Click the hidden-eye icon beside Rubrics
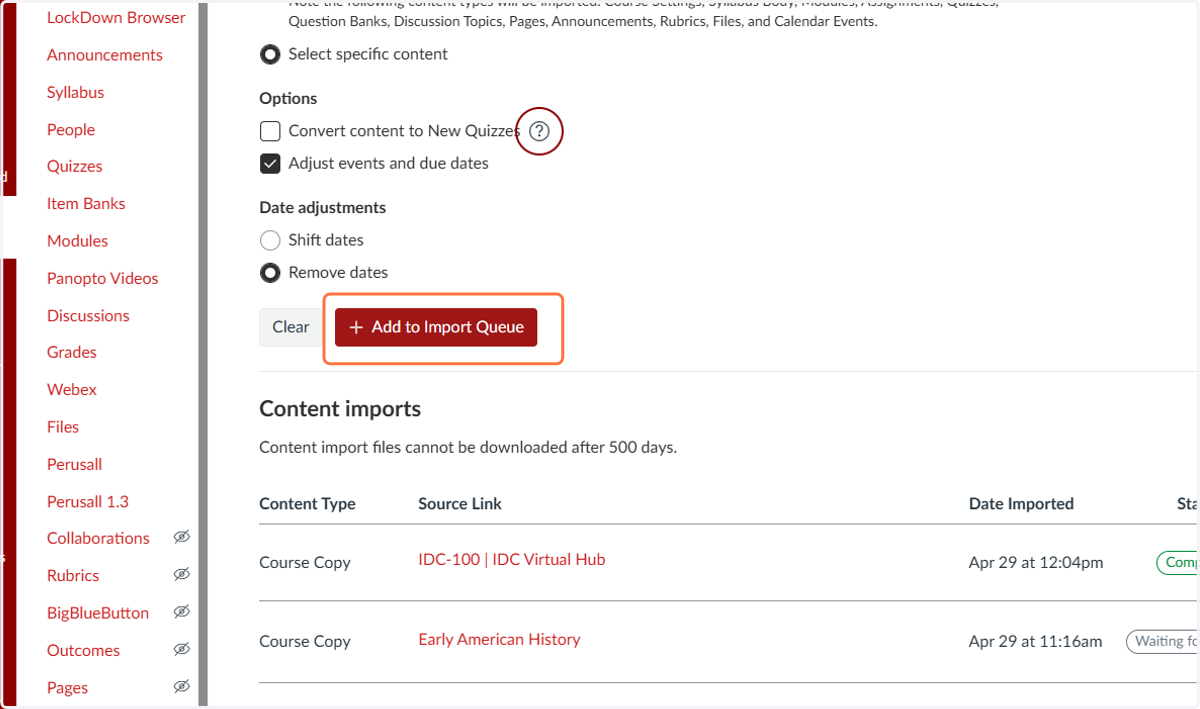The image size is (1200, 709). tap(181, 575)
